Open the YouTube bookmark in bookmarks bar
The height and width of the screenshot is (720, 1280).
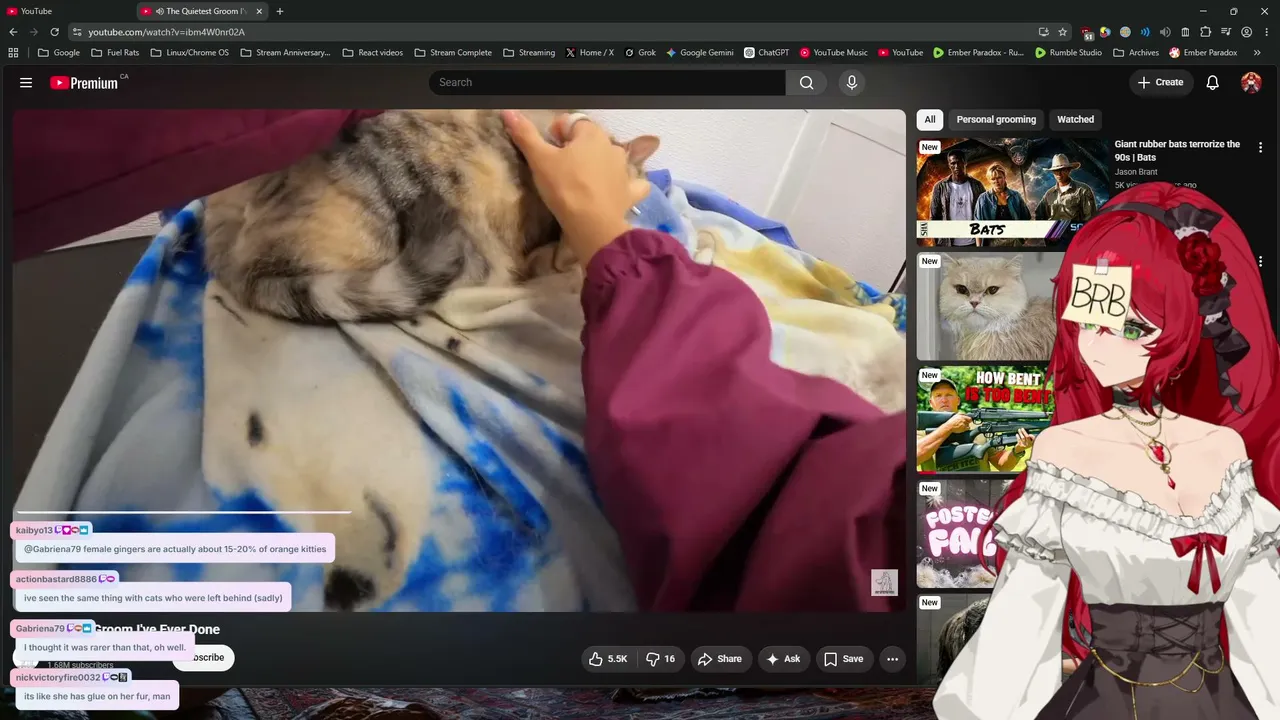coord(901,53)
